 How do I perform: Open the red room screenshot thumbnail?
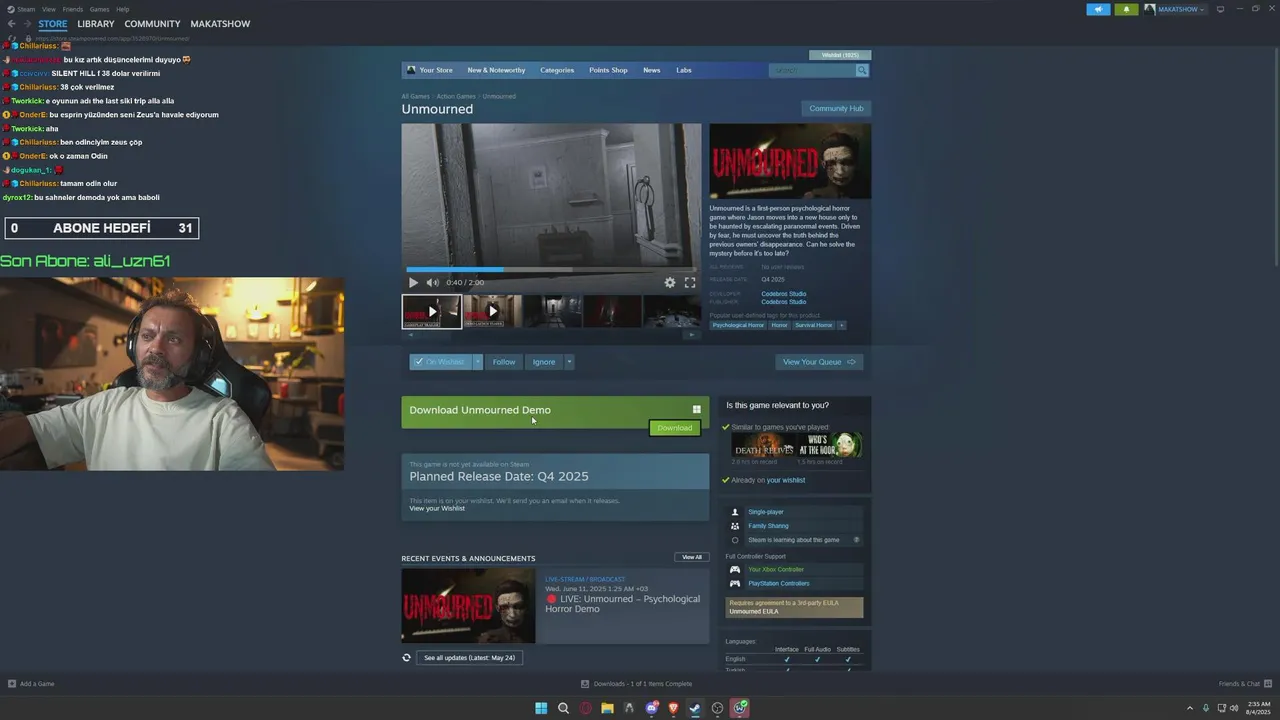[x=613, y=311]
